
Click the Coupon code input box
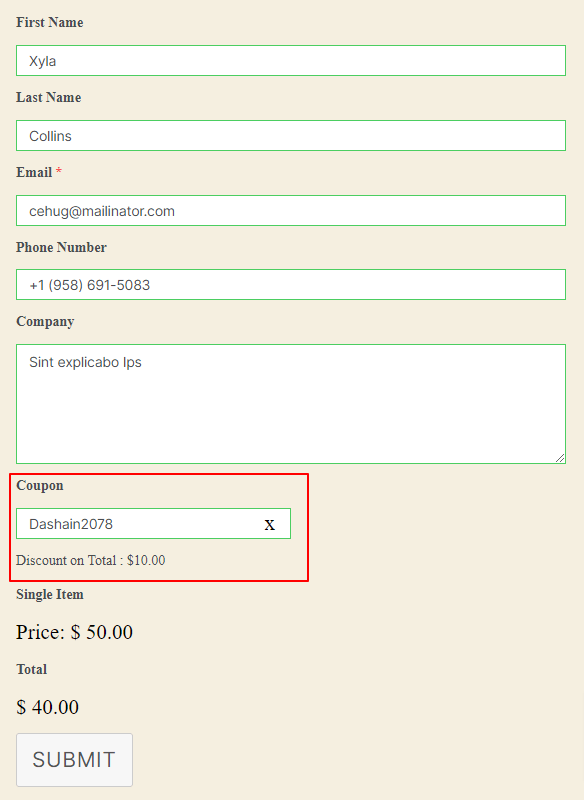point(140,523)
